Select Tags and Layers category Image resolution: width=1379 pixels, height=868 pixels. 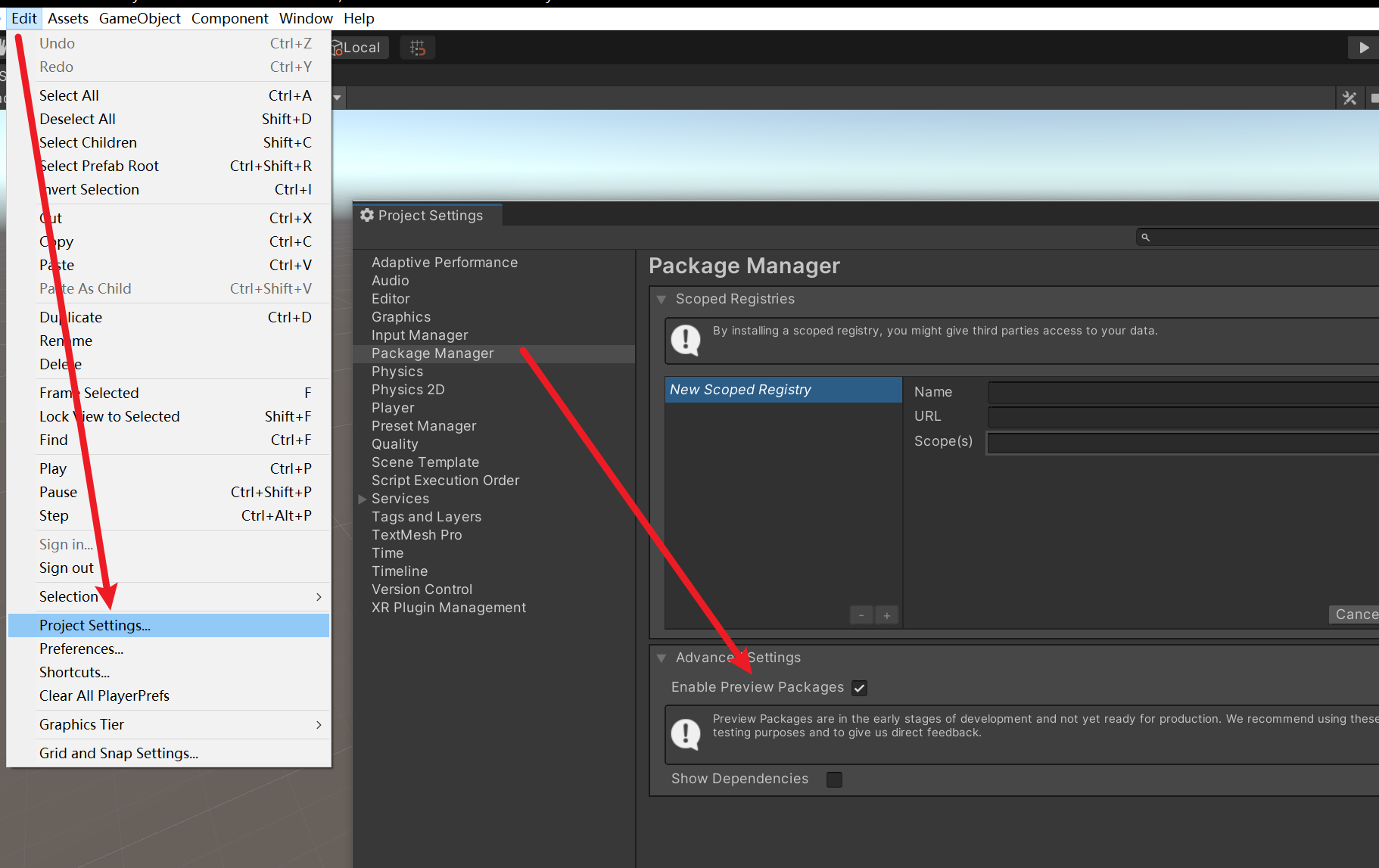point(494,517)
